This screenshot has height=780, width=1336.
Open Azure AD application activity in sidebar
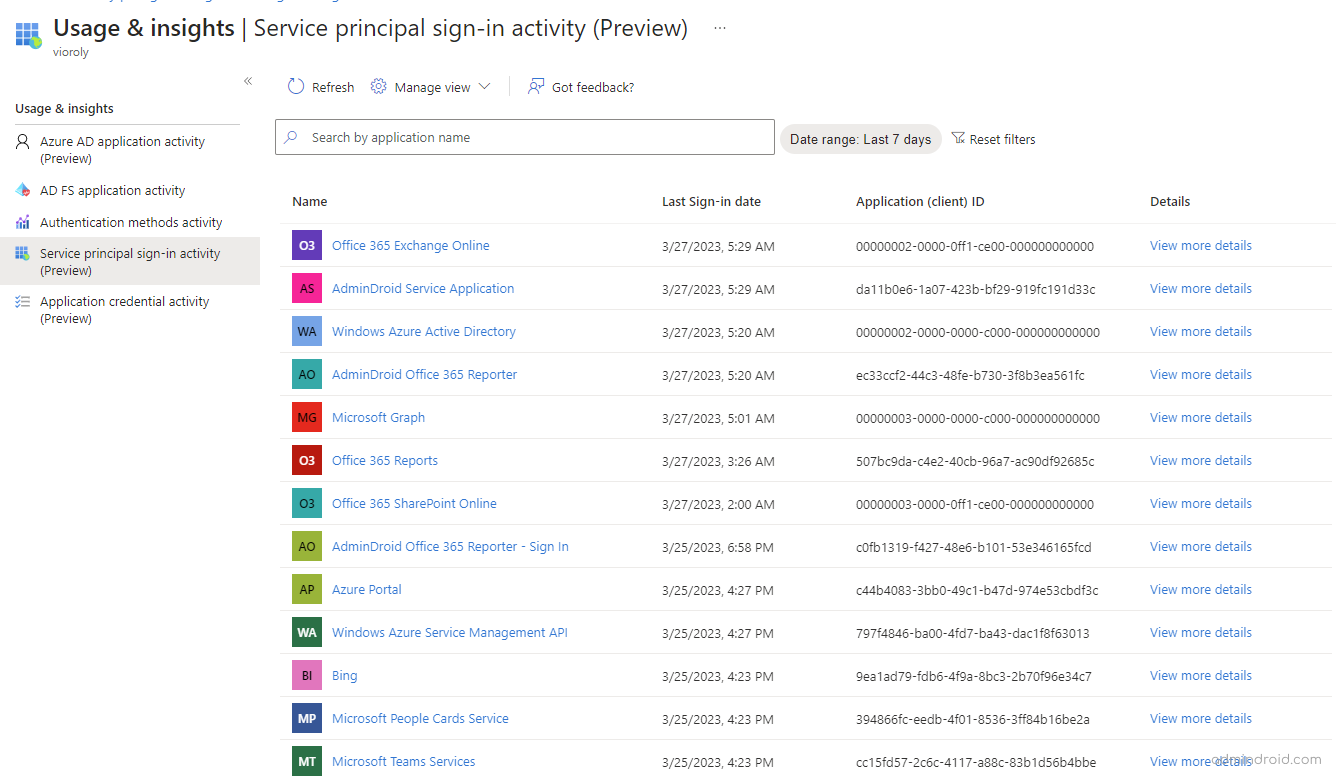(x=130, y=150)
